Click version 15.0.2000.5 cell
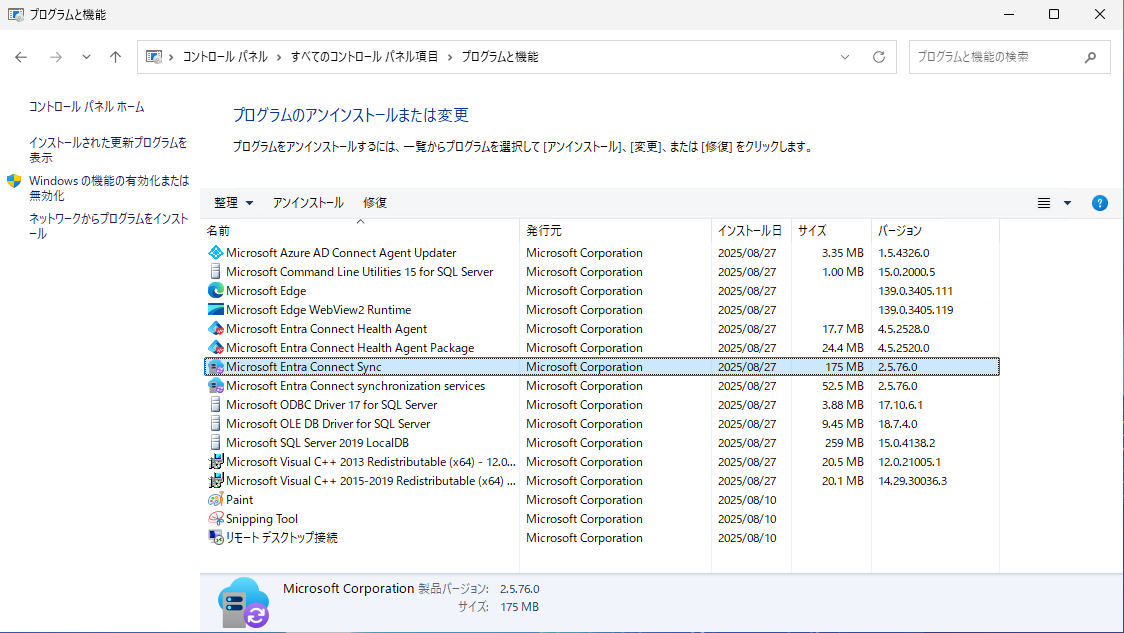This screenshot has width=1124, height=633. click(907, 272)
